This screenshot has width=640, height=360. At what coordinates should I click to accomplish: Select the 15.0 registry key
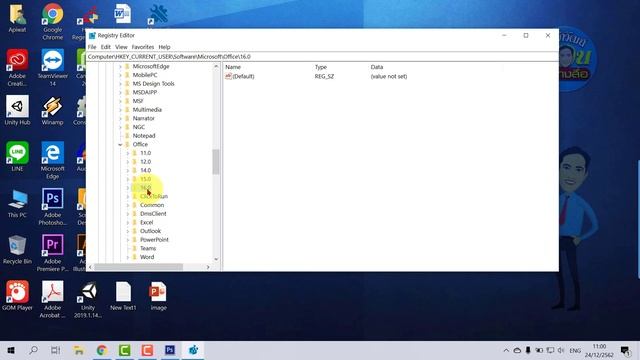tap(145, 179)
